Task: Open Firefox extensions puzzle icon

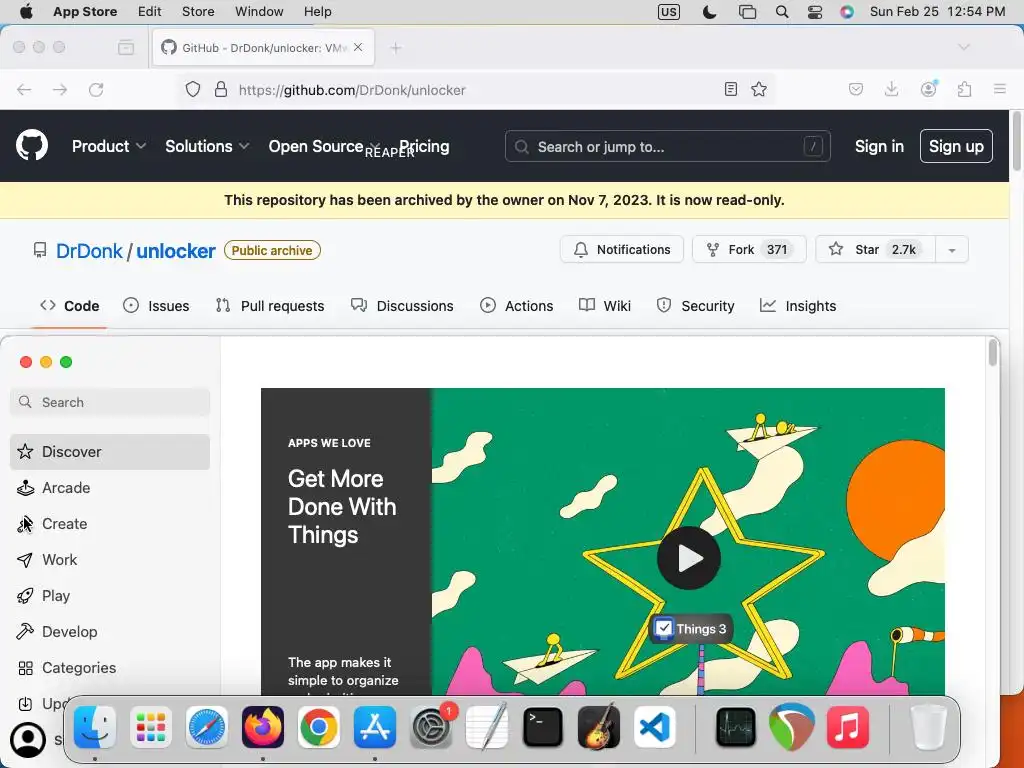Action: point(964,89)
